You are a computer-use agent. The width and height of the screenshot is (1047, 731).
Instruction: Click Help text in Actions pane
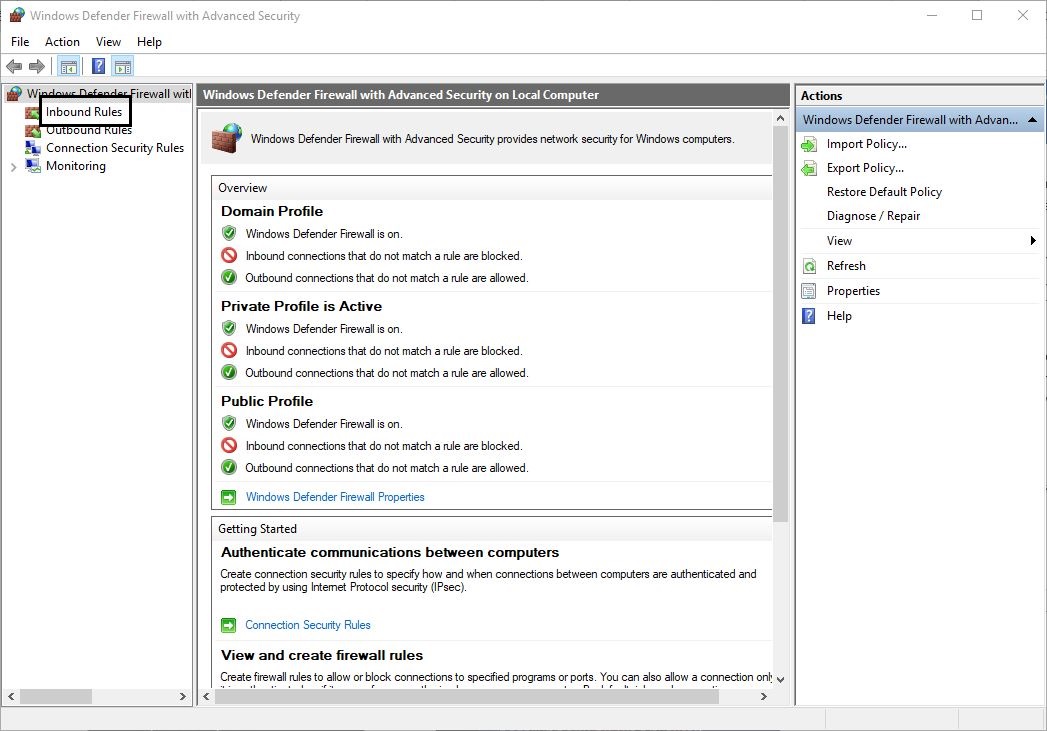pos(839,316)
